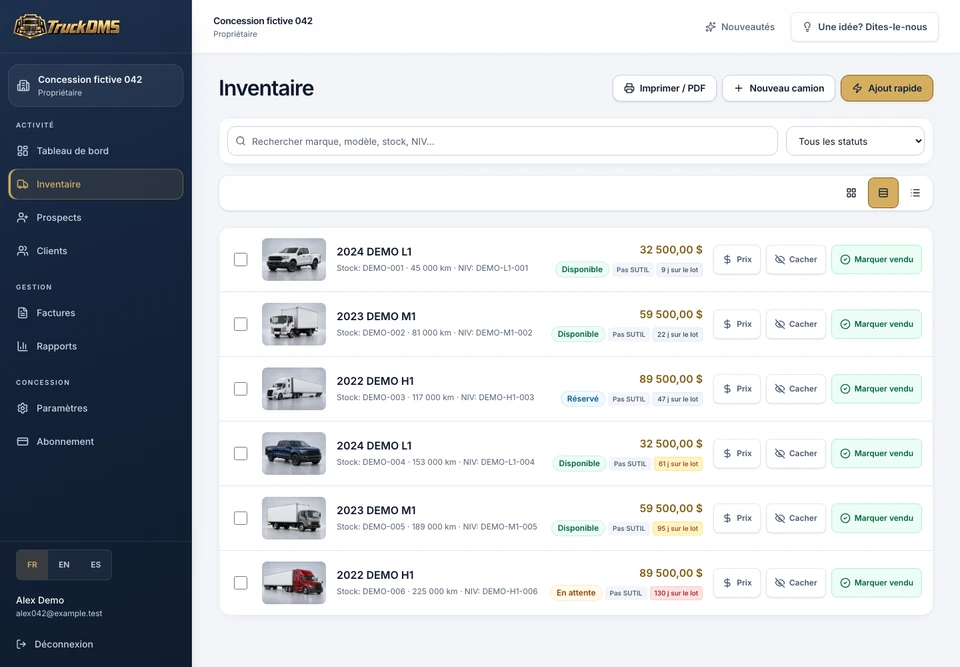Click the lightning icon on Ajout rapide
Viewport: 960px width, 667px height.
(857, 88)
